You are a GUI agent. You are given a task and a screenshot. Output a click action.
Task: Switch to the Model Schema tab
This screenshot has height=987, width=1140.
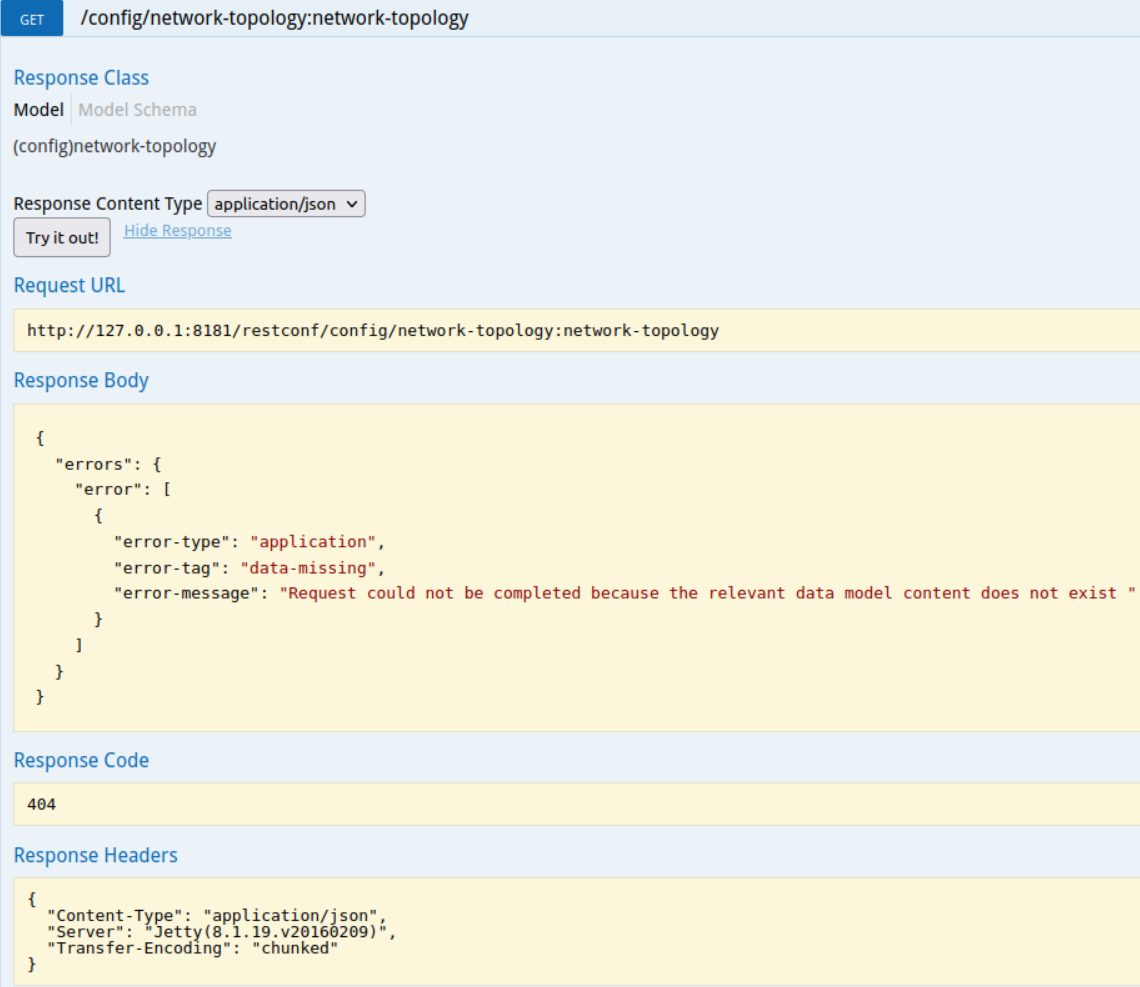click(137, 110)
